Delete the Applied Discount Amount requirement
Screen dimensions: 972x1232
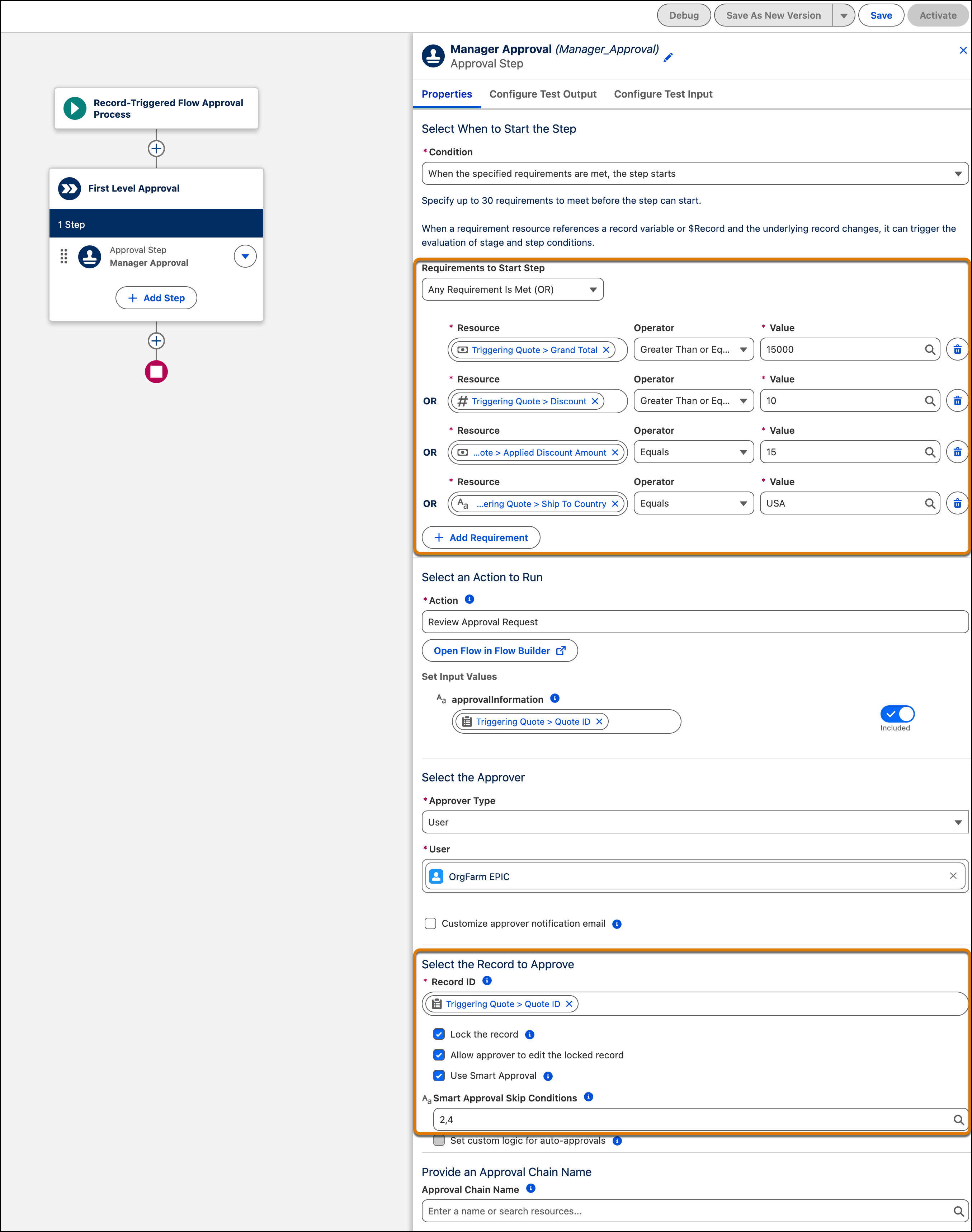957,452
